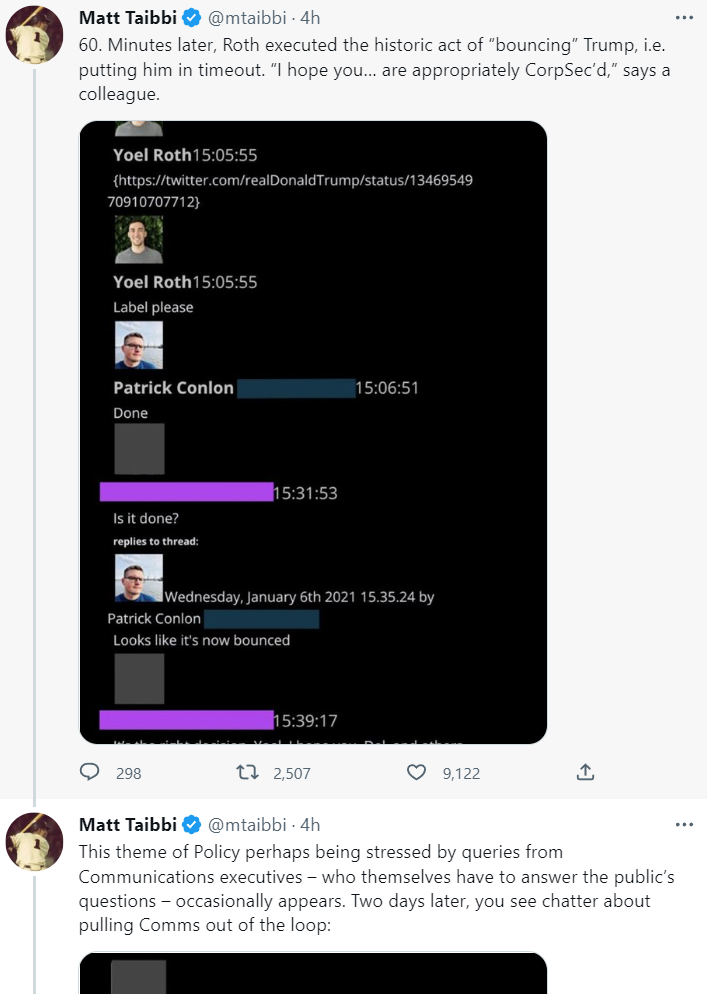Open Matt Taibbi's avatar on second tweet
The width and height of the screenshot is (707, 994).
click(x=36, y=842)
